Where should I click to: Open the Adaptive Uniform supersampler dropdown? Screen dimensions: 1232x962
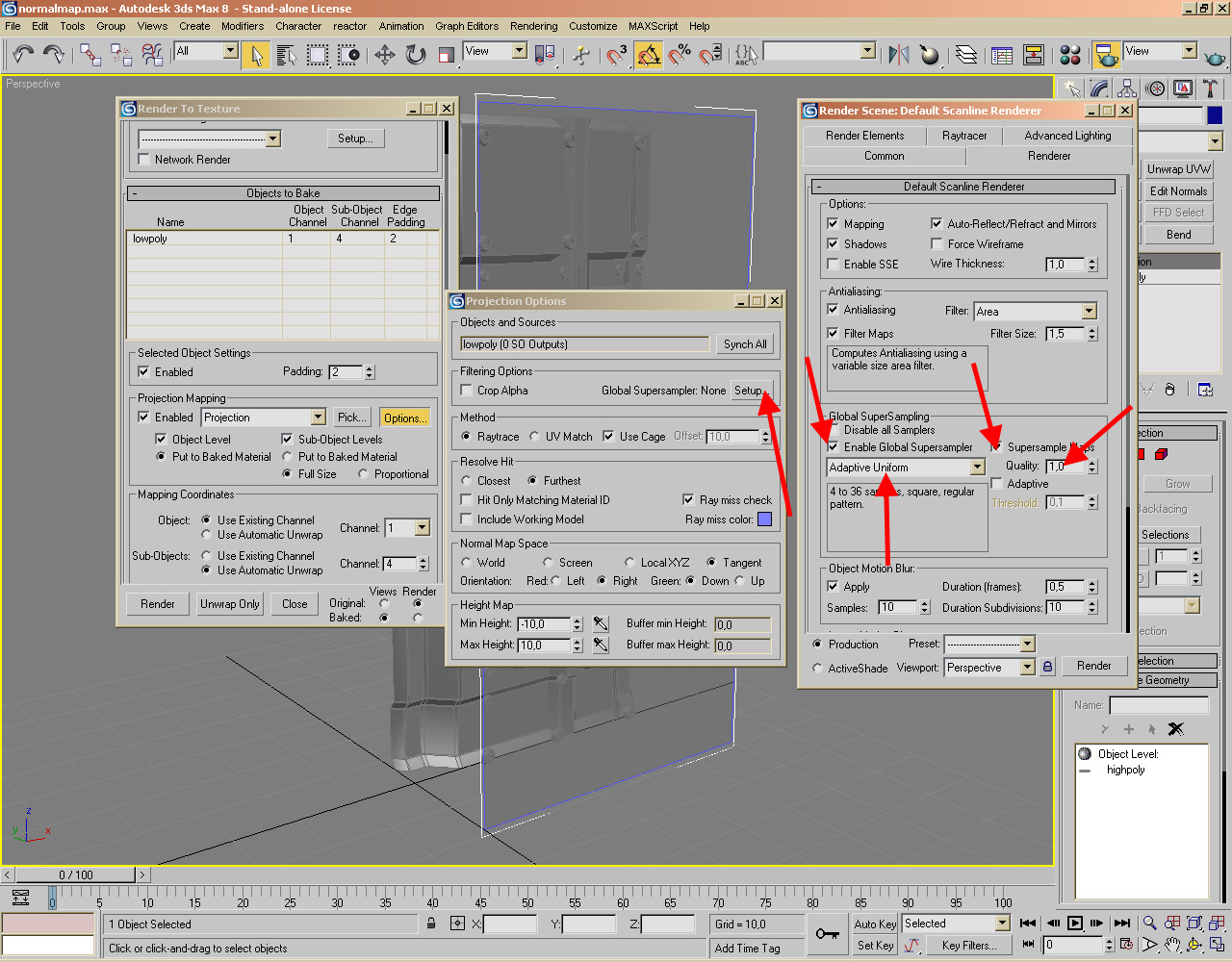click(977, 467)
